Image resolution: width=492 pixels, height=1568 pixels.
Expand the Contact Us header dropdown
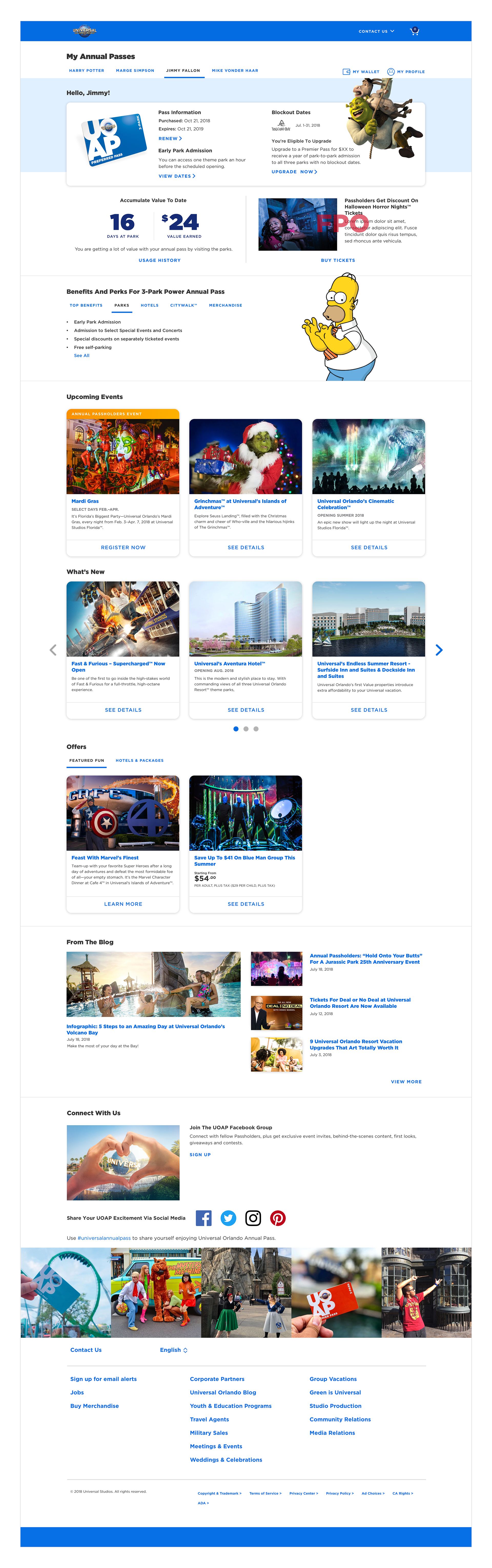tap(376, 31)
